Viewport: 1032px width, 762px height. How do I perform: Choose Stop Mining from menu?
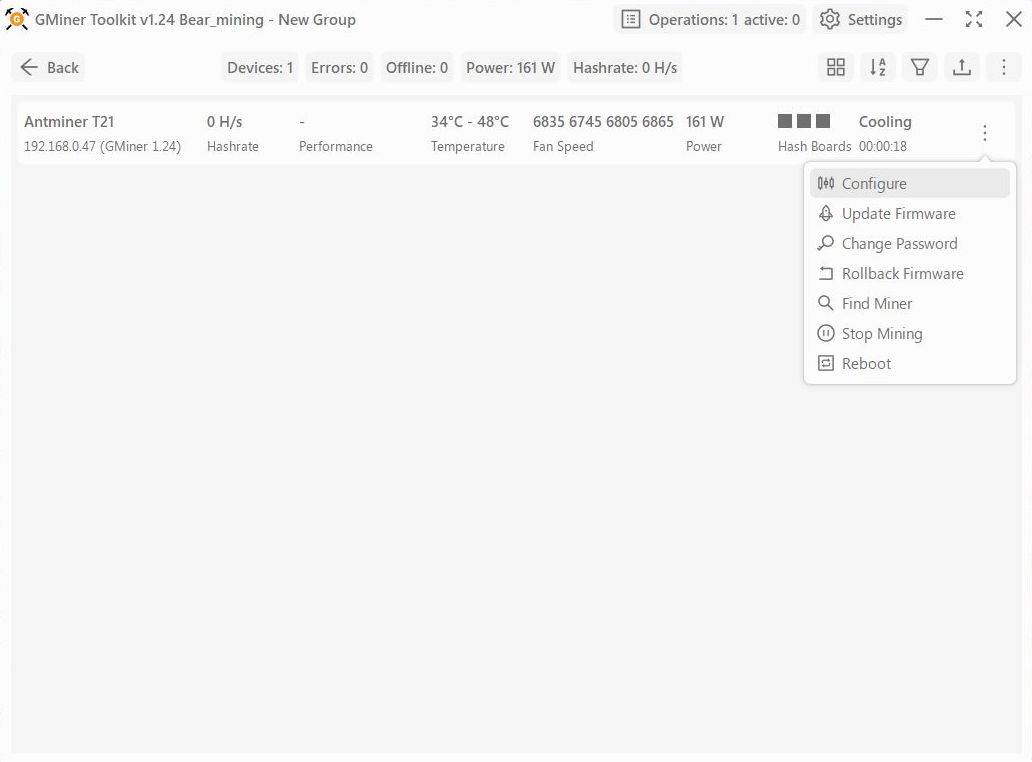point(910,334)
